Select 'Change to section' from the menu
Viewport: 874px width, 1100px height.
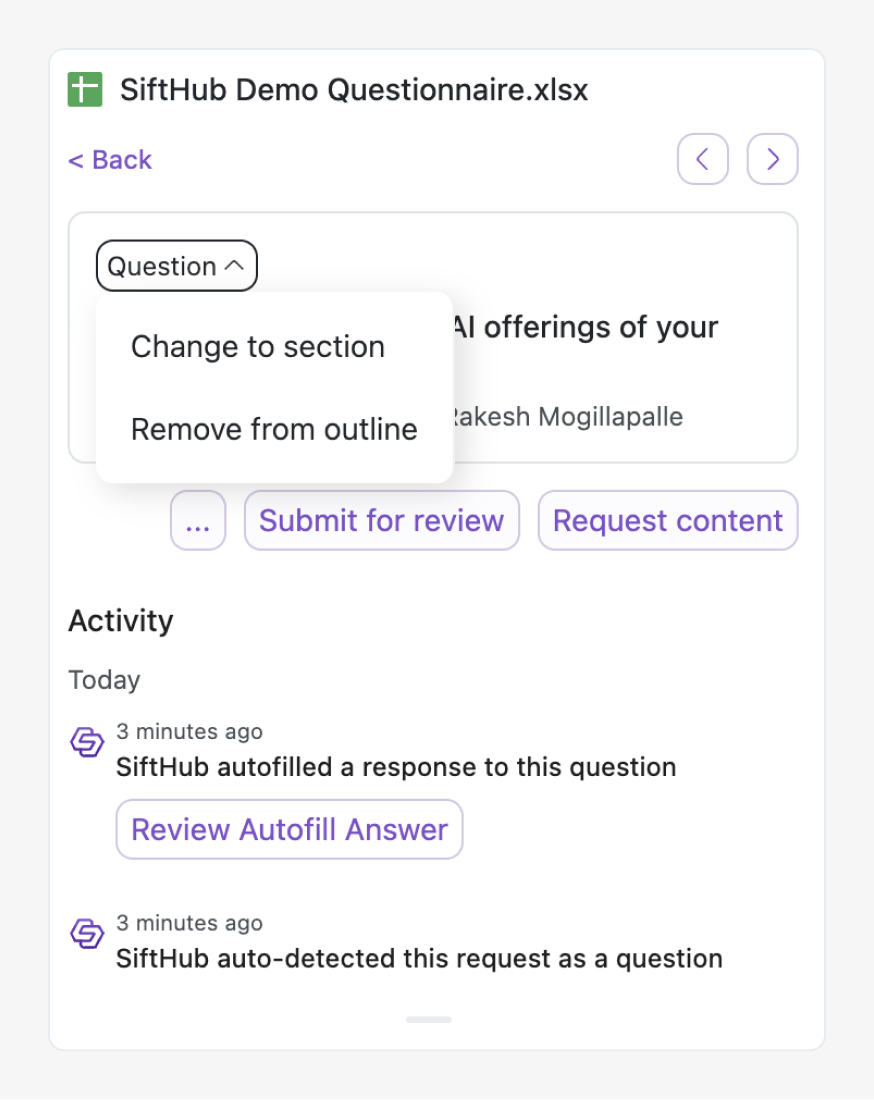click(x=258, y=347)
